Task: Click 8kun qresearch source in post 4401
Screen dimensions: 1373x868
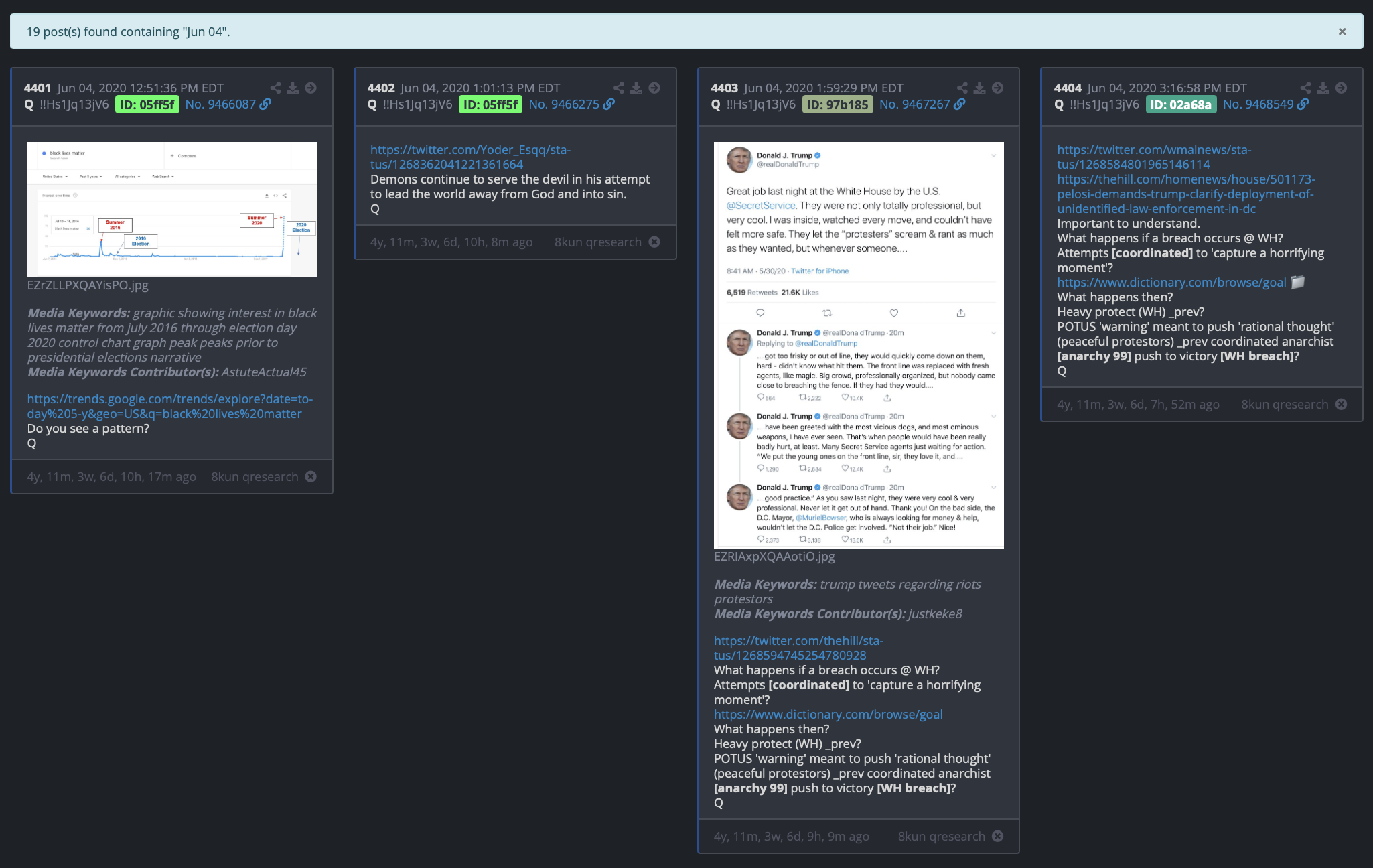Action: click(255, 476)
